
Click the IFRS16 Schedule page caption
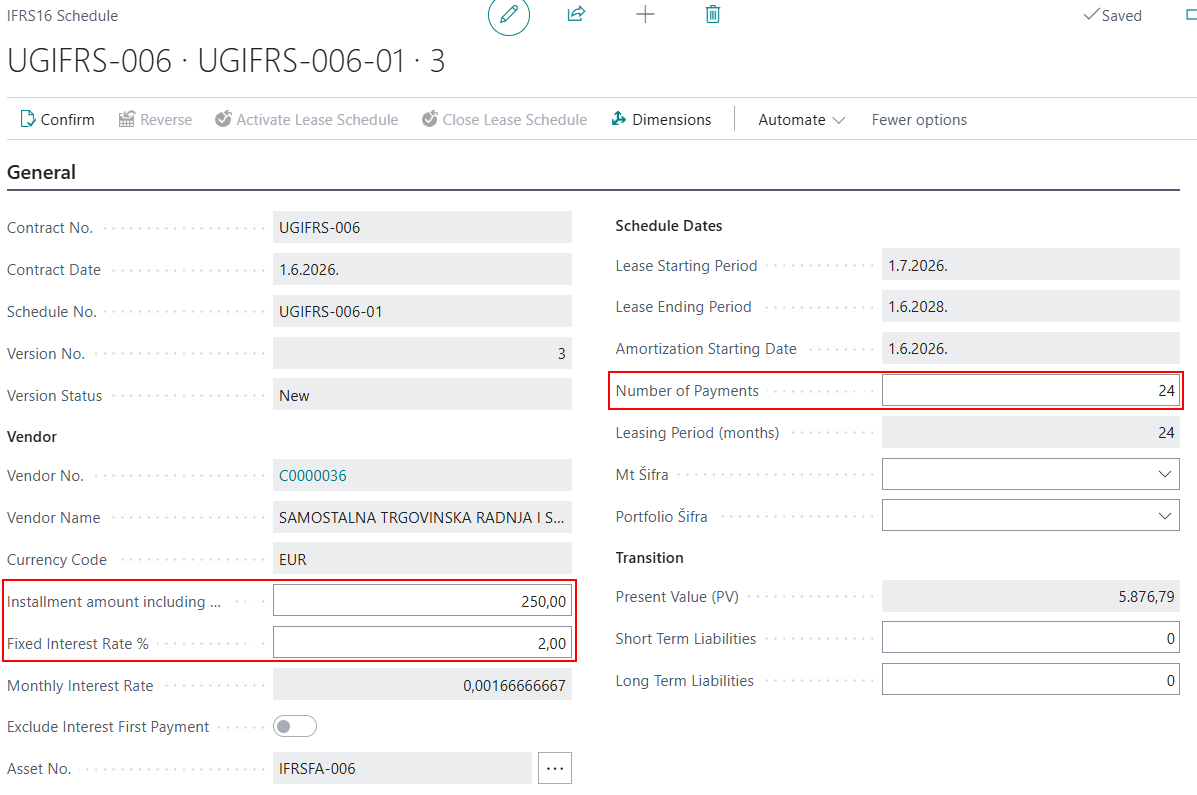coord(63,15)
